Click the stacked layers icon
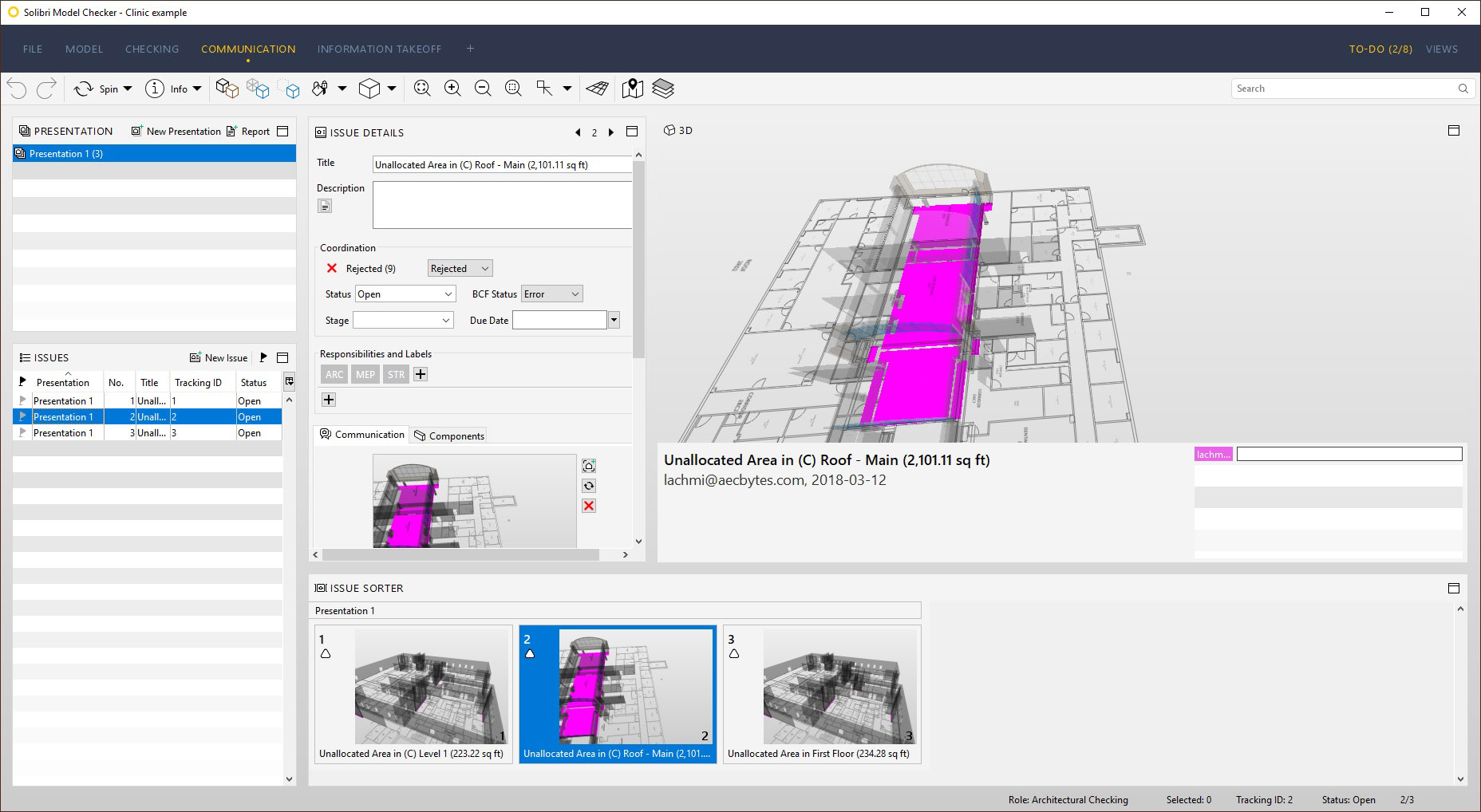The width and height of the screenshot is (1481, 812). [663, 89]
